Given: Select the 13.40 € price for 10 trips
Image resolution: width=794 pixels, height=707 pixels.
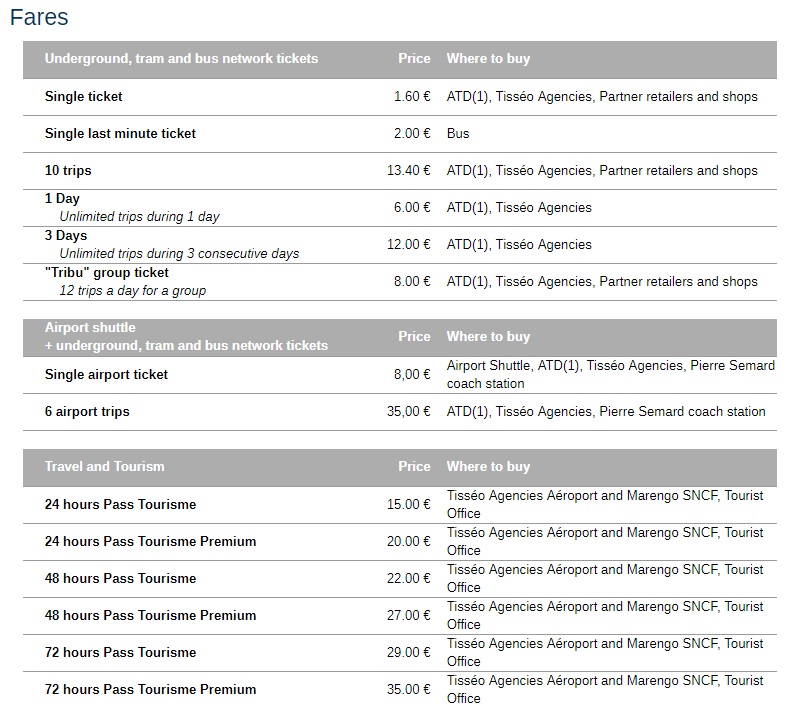Looking at the screenshot, I should [x=408, y=171].
